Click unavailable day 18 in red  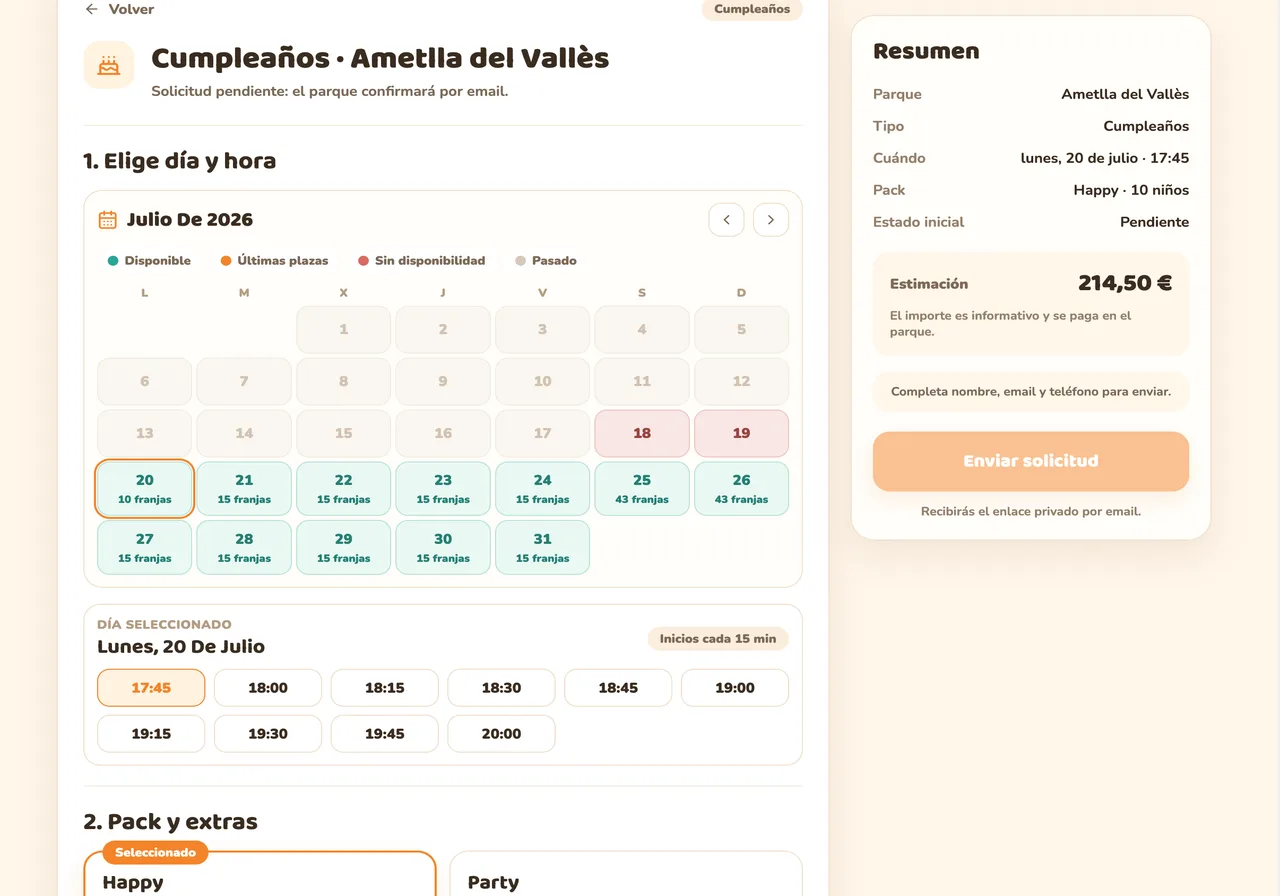[642, 433]
